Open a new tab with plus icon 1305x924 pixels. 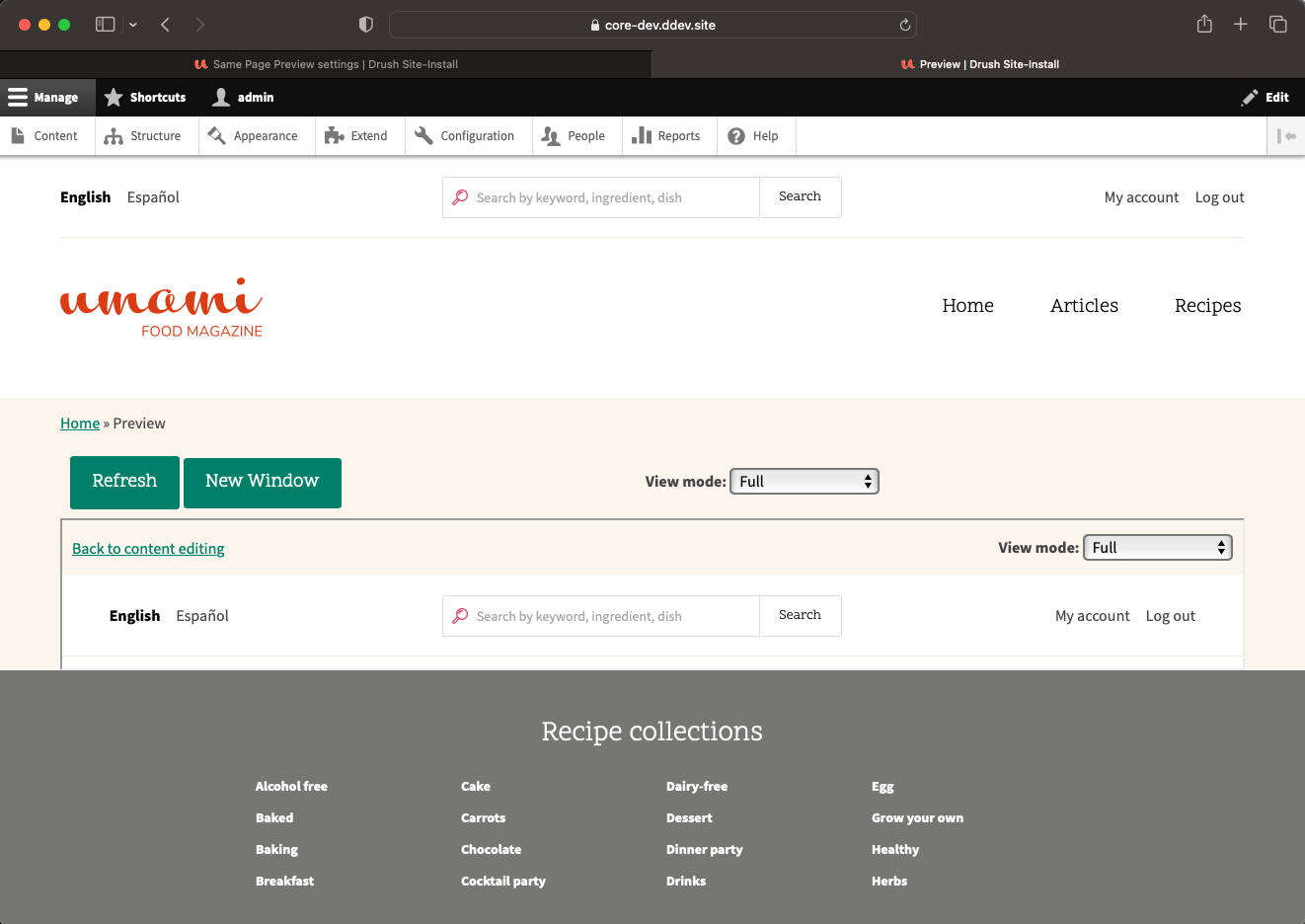pyautogui.click(x=1241, y=25)
